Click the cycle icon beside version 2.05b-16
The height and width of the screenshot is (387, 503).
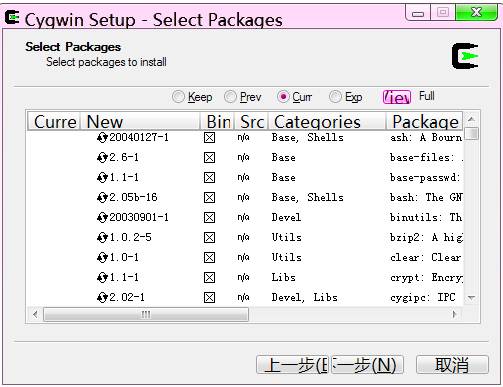click(x=102, y=197)
